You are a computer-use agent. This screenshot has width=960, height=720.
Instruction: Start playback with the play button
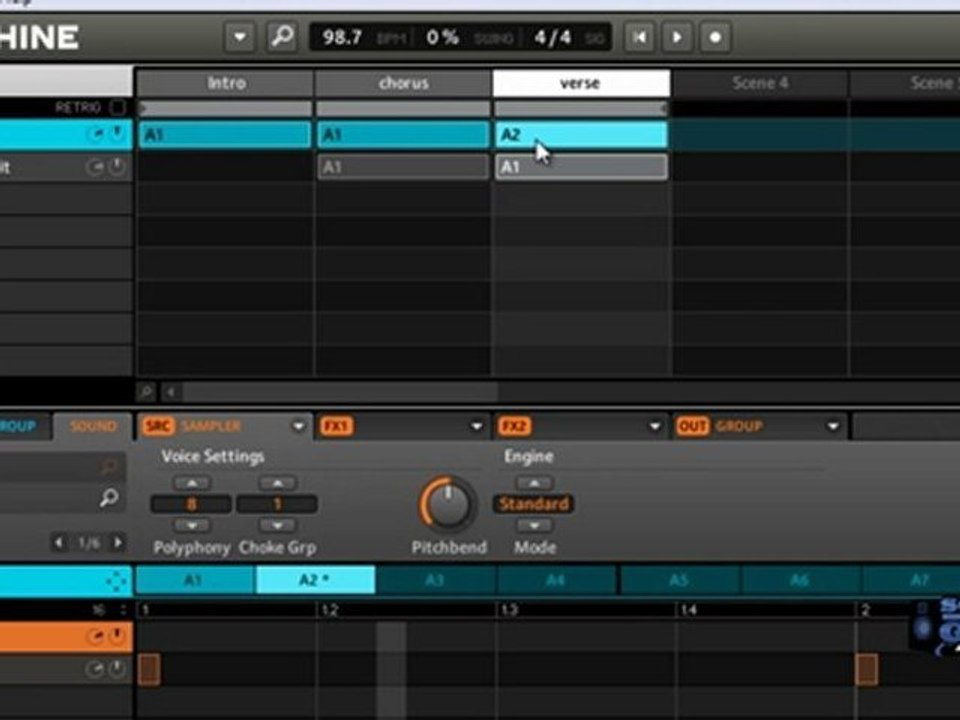click(x=677, y=37)
